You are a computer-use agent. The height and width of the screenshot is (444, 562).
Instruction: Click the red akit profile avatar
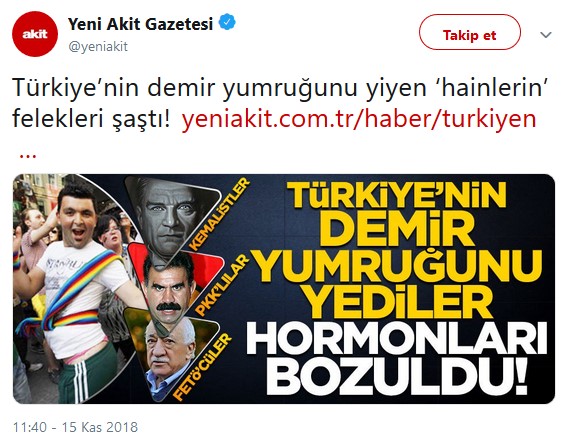(35, 34)
